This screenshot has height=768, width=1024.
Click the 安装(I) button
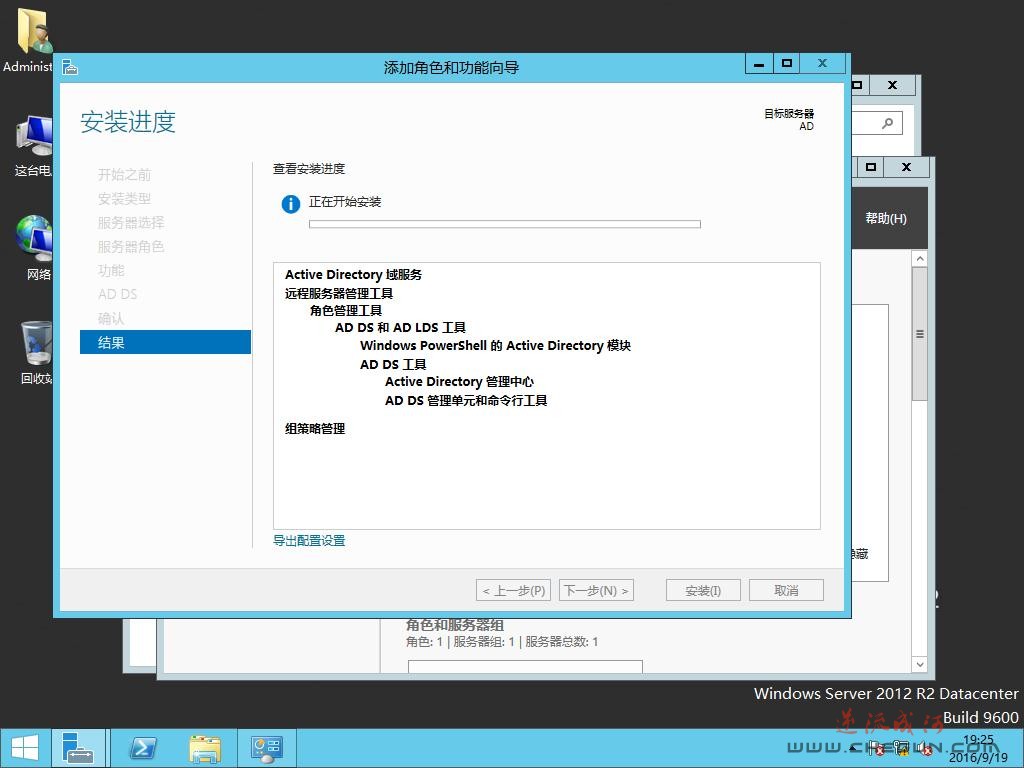tap(703, 590)
